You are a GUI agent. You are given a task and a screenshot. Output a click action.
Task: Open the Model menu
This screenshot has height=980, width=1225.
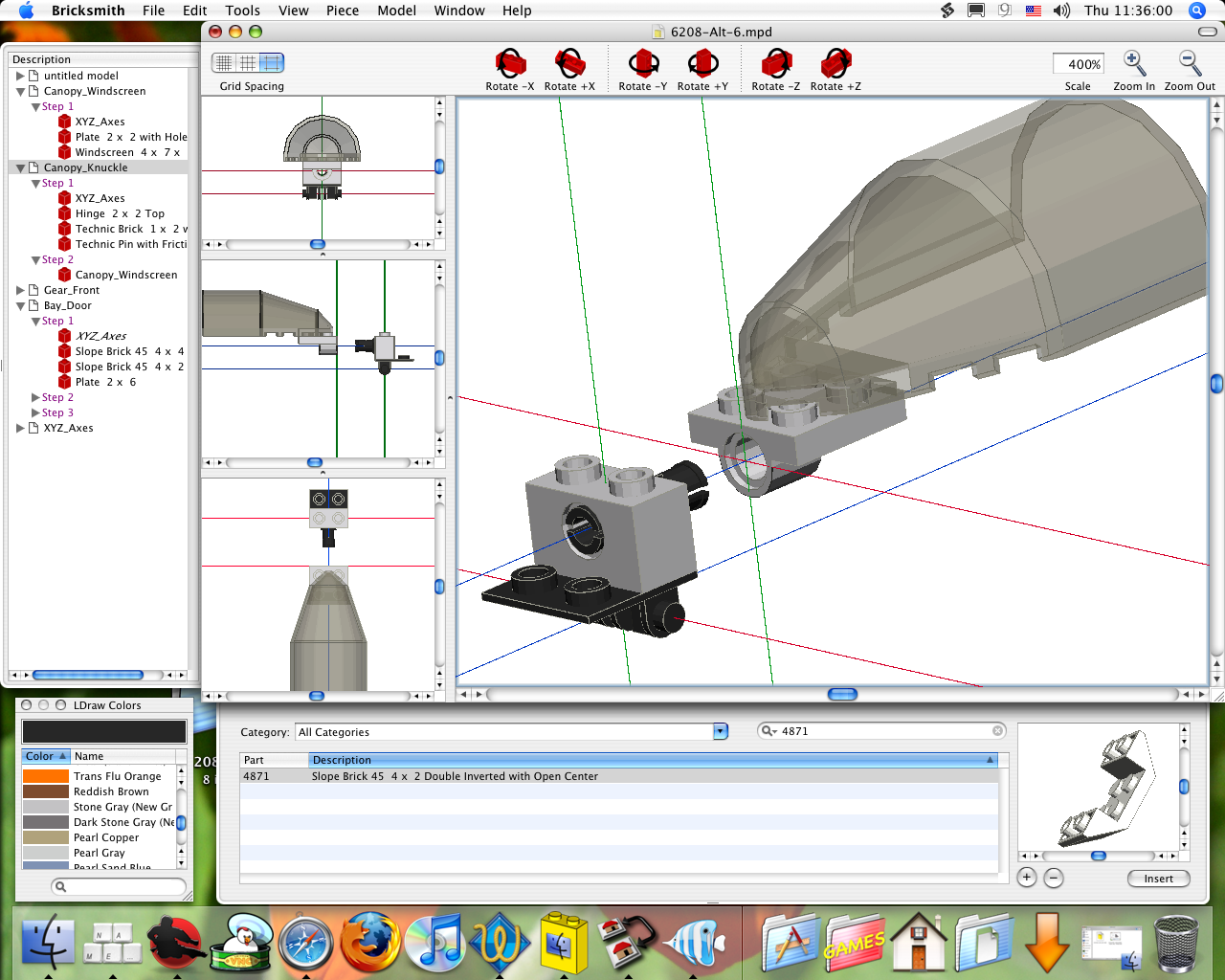[396, 11]
